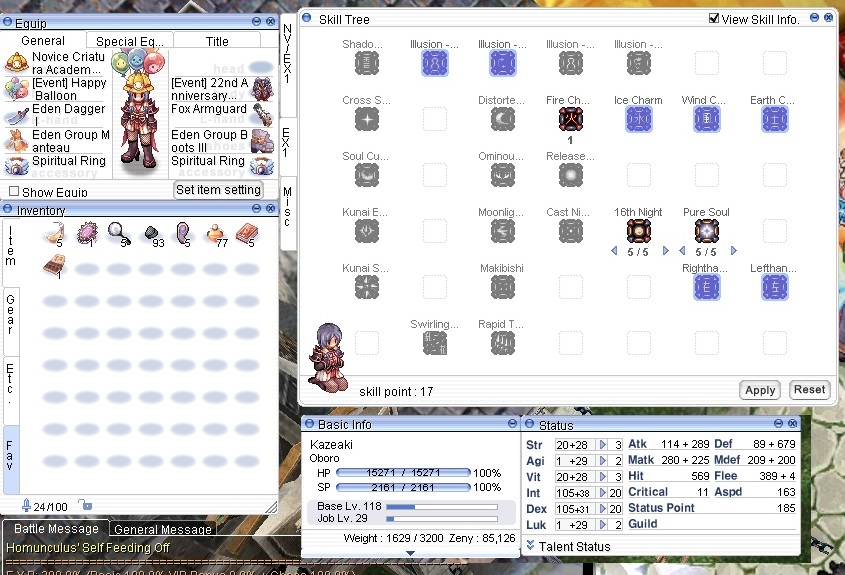
Task: Select the Release Ninja Spell icon
Action: (570, 175)
